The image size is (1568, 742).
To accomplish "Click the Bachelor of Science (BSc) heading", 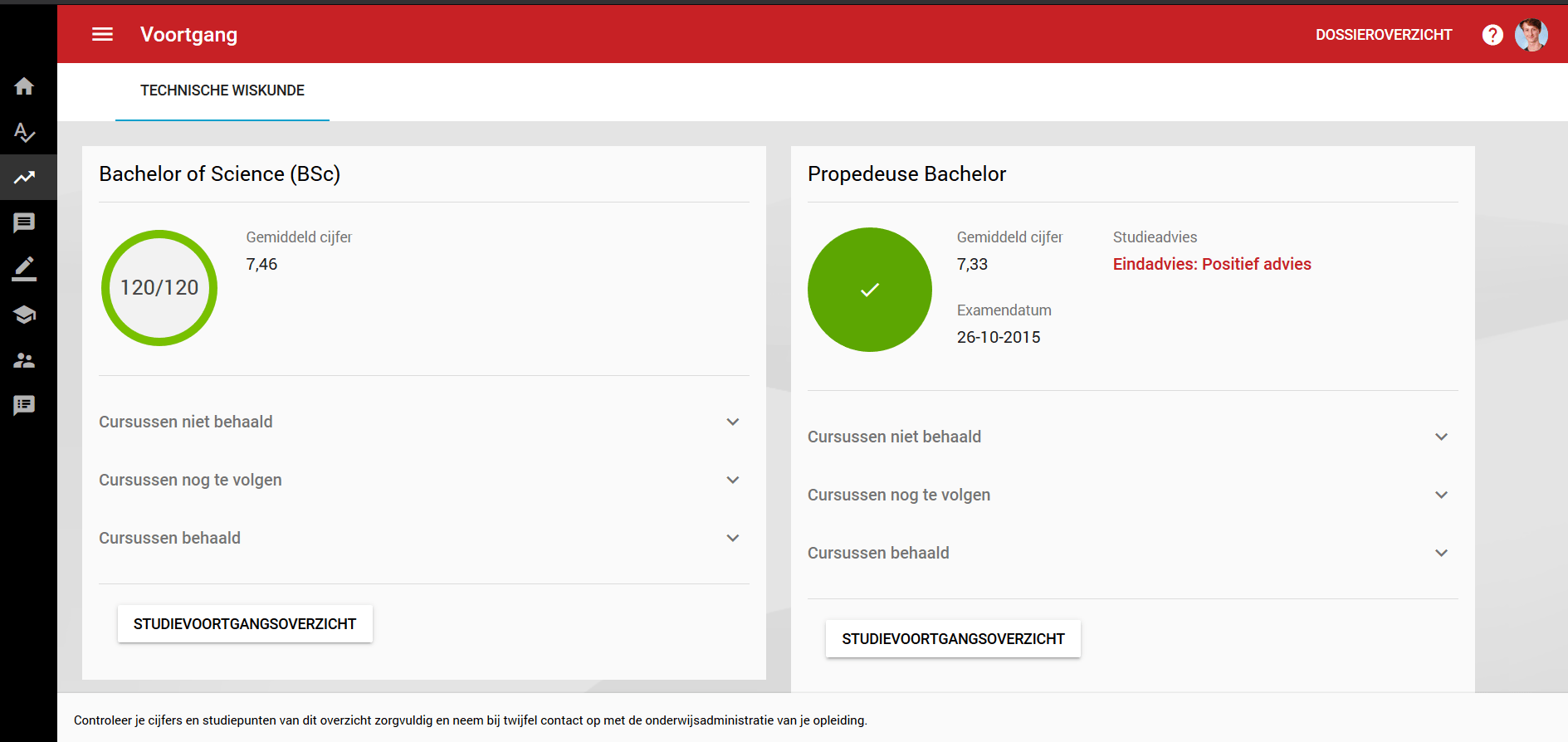I will [x=220, y=173].
